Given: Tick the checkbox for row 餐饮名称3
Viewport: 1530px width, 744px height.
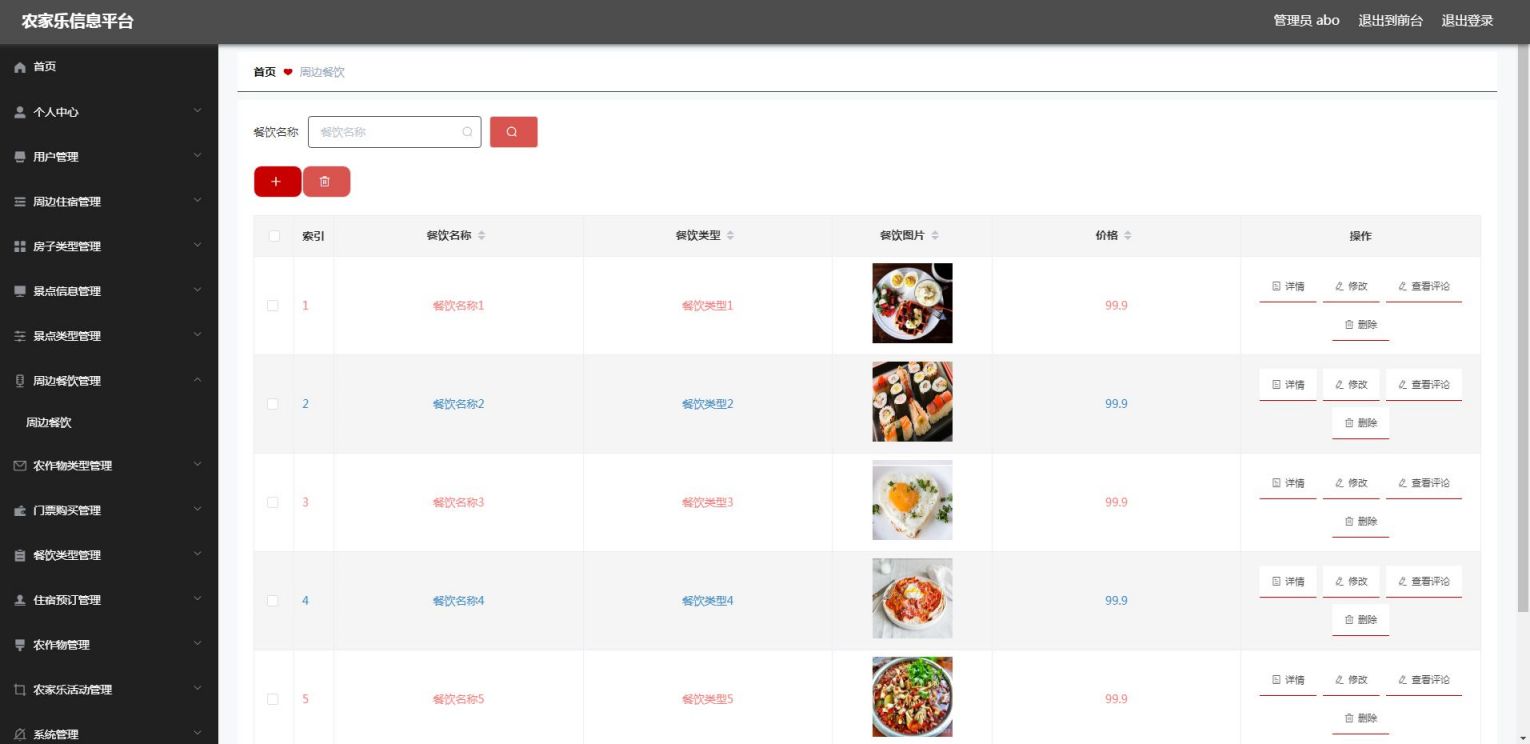Looking at the screenshot, I should point(273,502).
